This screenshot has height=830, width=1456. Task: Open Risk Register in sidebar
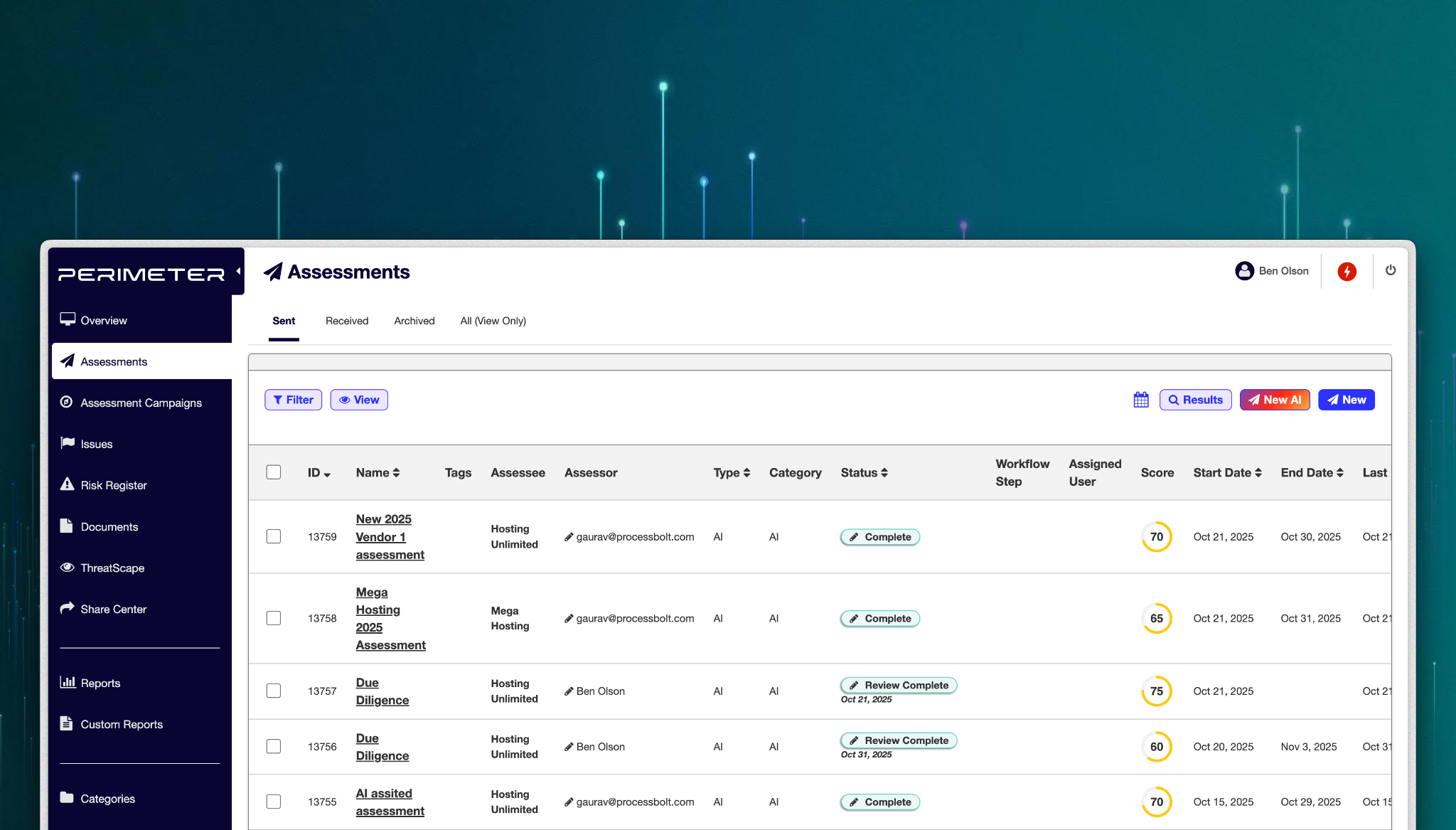tap(114, 485)
